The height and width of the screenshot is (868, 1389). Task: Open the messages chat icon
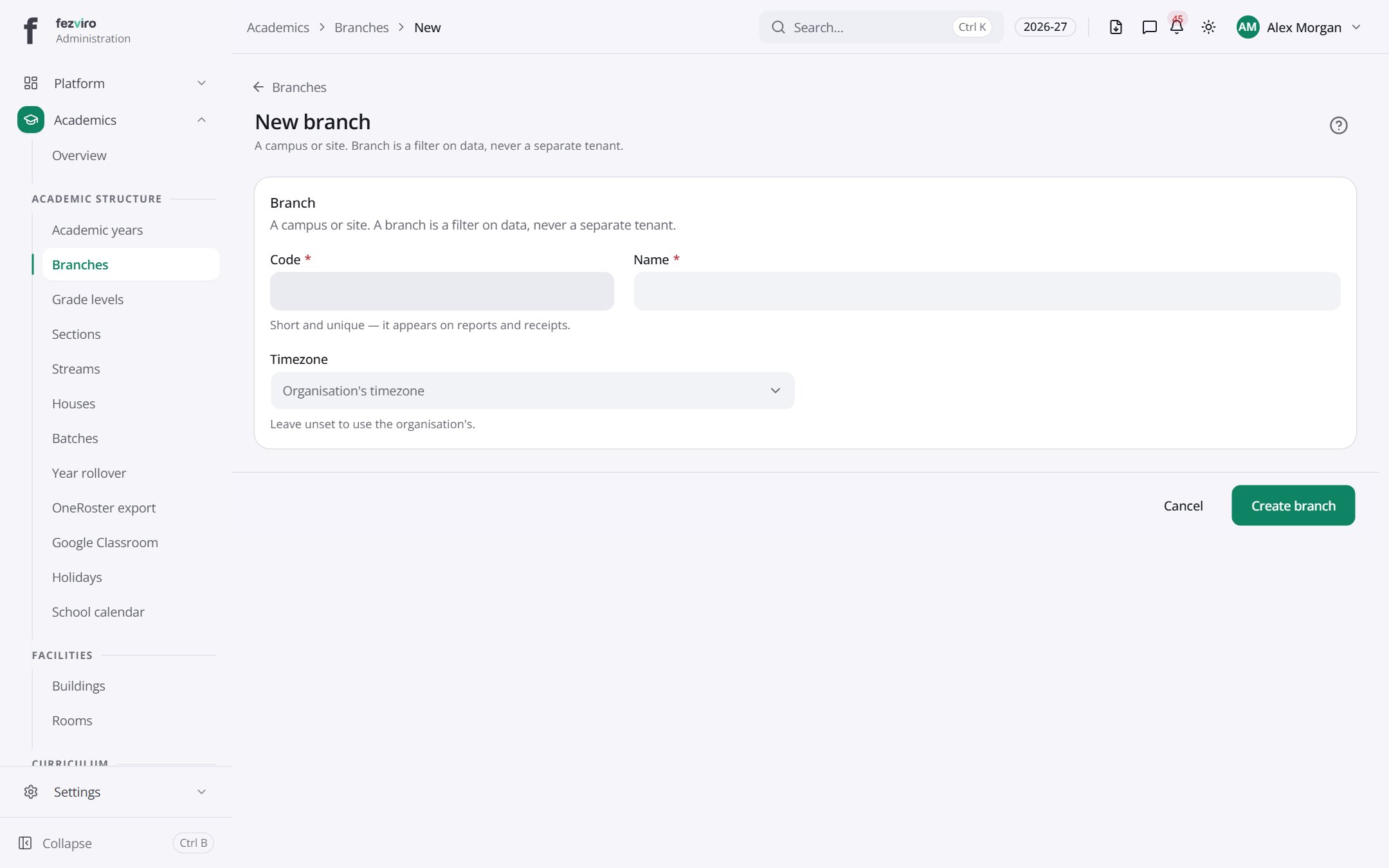click(1149, 27)
